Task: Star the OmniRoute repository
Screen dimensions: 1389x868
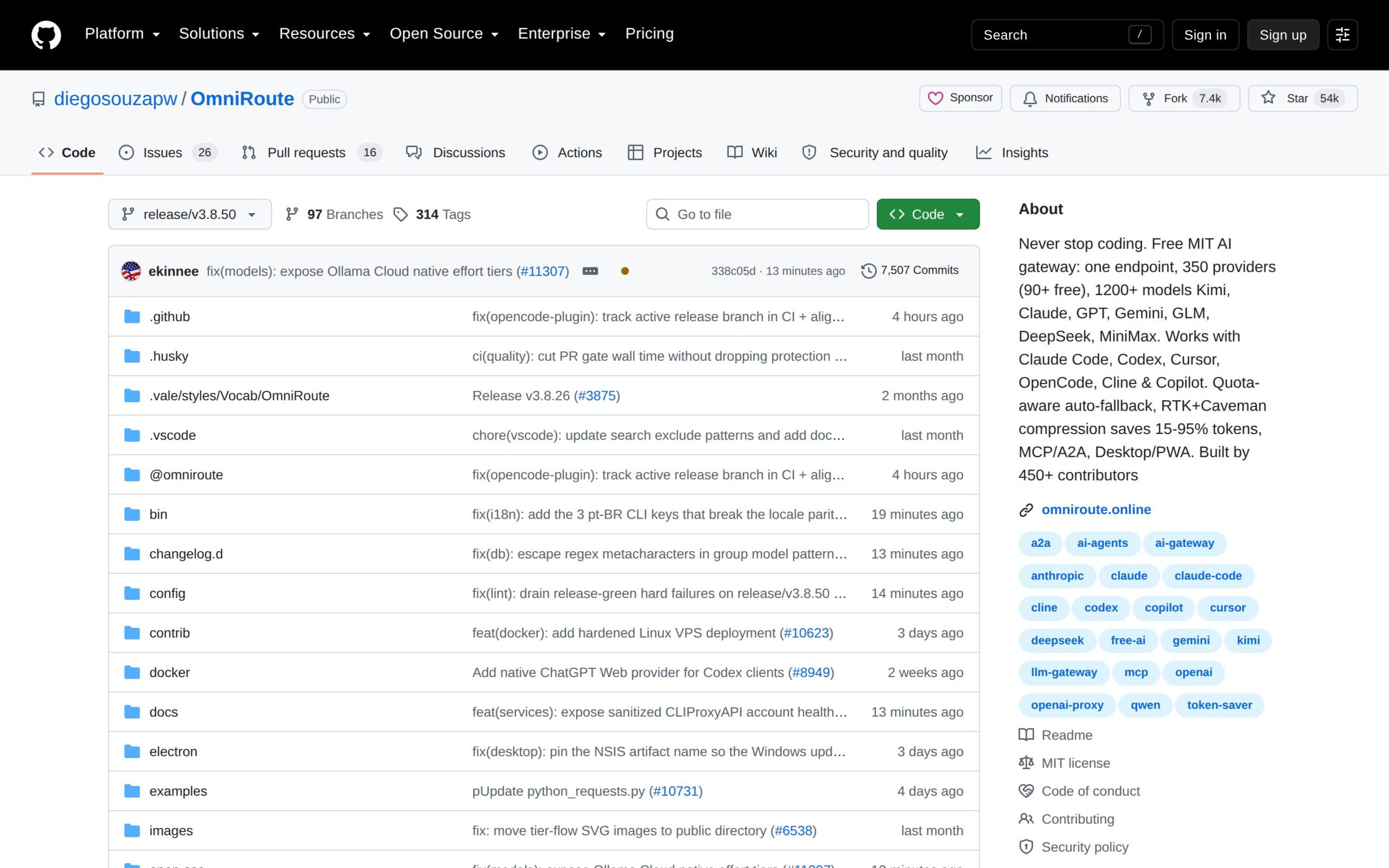Action: pos(1302,98)
